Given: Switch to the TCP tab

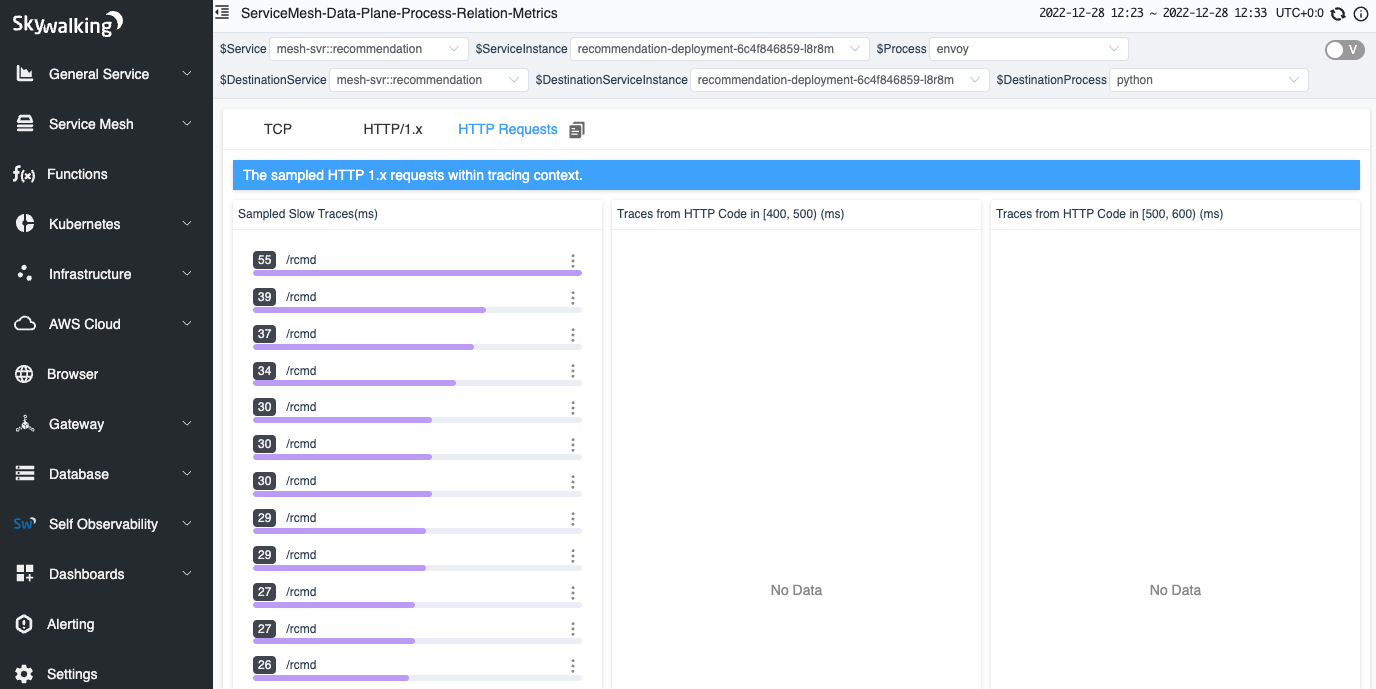Looking at the screenshot, I should tap(277, 129).
